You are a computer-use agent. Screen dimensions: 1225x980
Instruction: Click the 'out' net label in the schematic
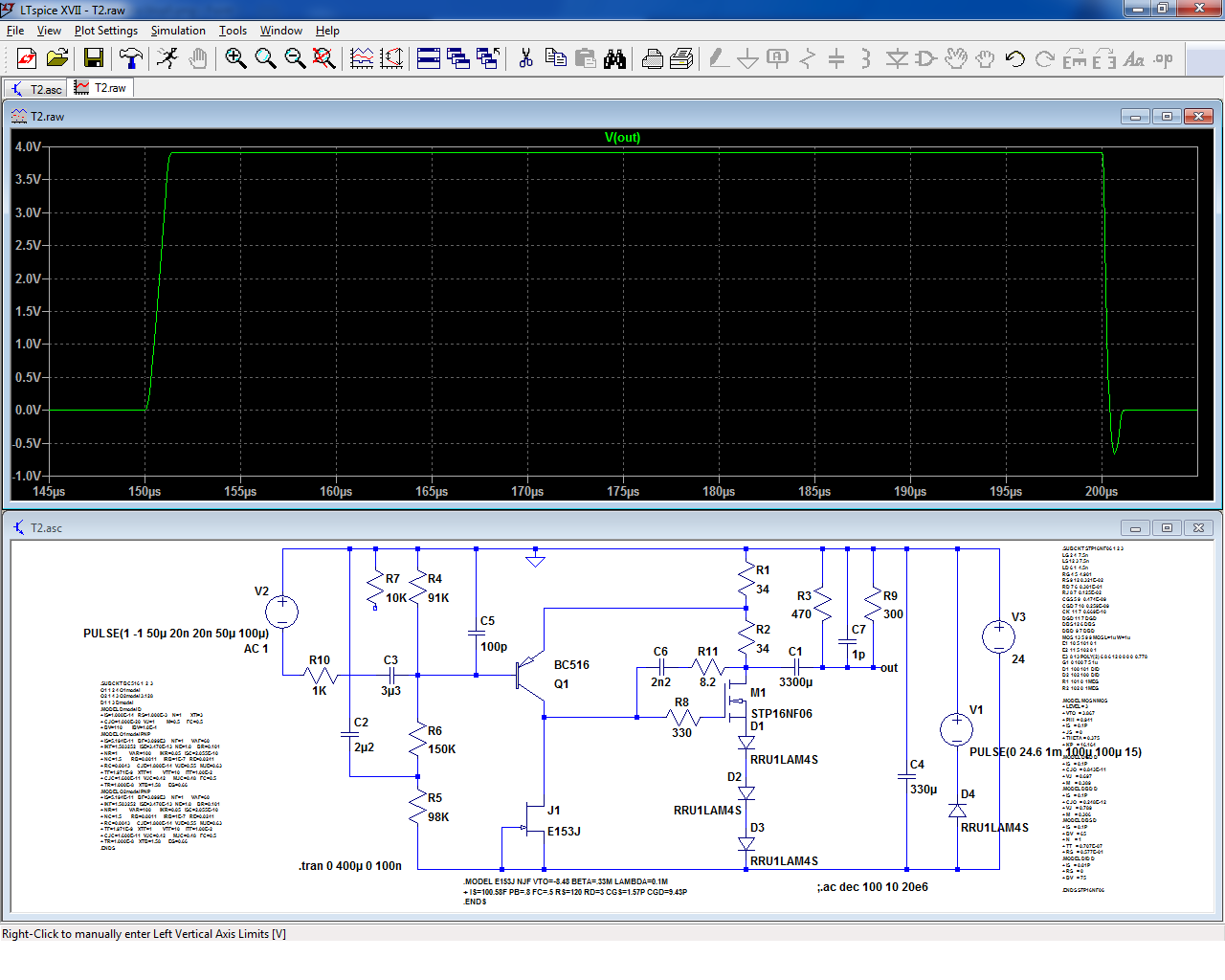coord(889,668)
